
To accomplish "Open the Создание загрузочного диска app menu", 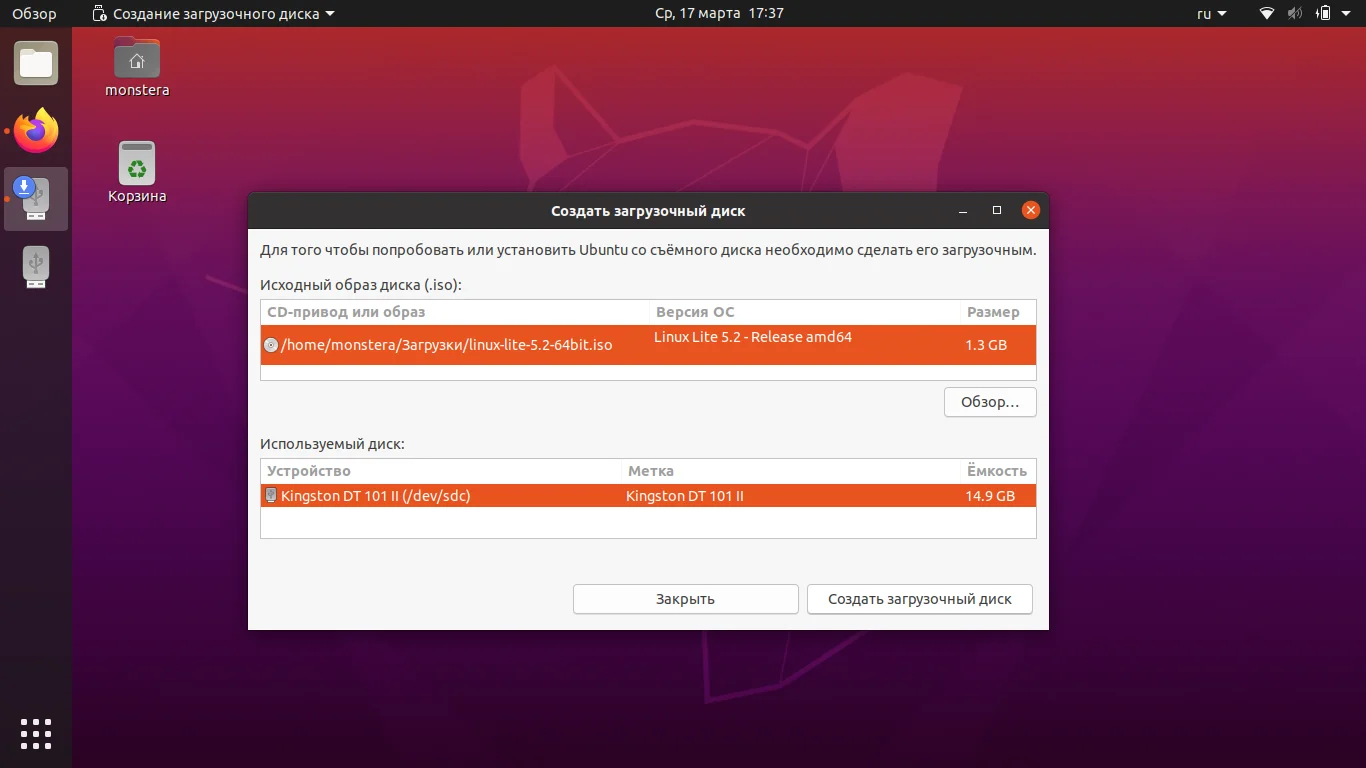I will pos(215,14).
